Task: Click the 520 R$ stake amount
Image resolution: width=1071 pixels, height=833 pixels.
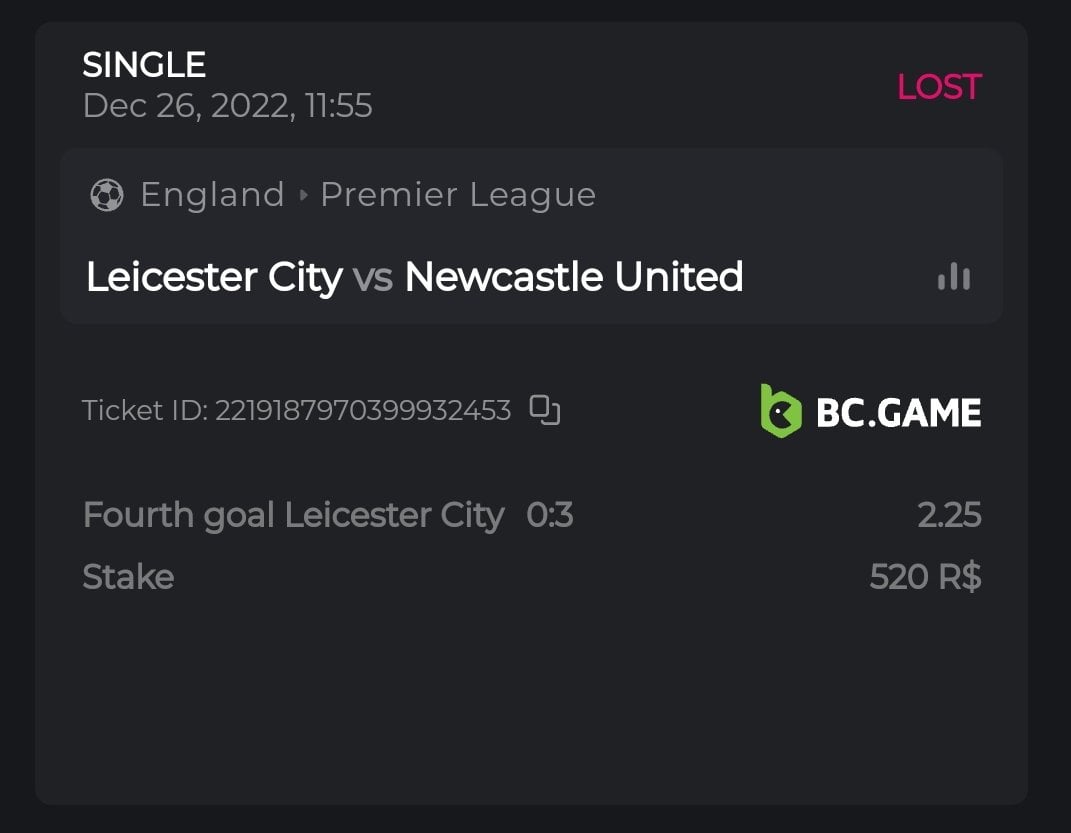Action: [x=925, y=577]
